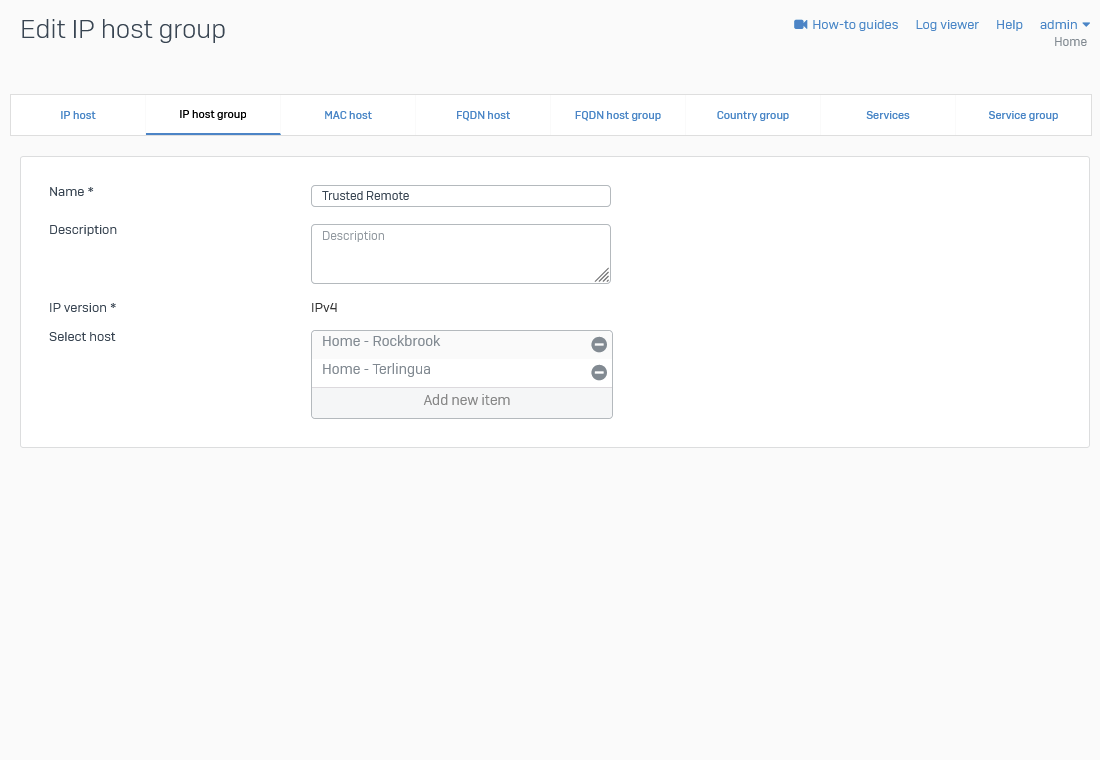The image size is (1100, 760).
Task: Go to the FQDN host tab
Action: pyautogui.click(x=483, y=115)
